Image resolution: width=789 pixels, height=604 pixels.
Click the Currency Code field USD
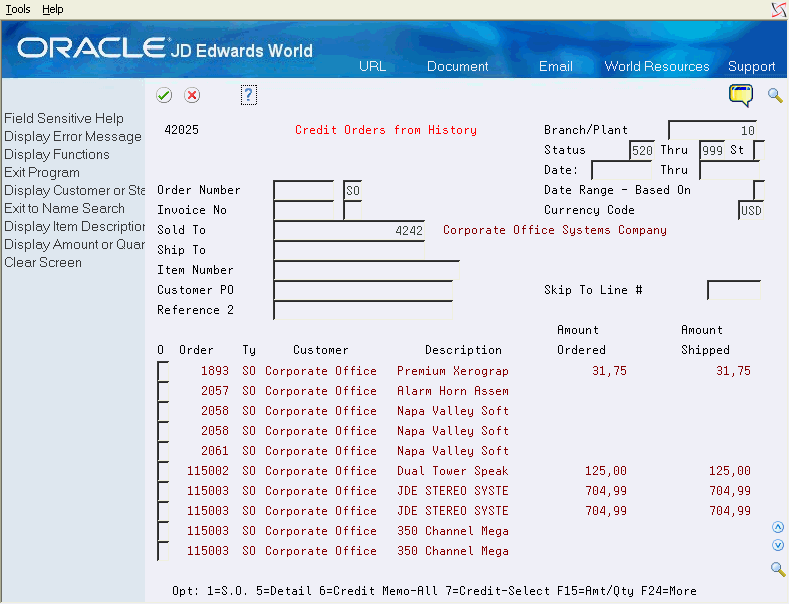click(751, 210)
